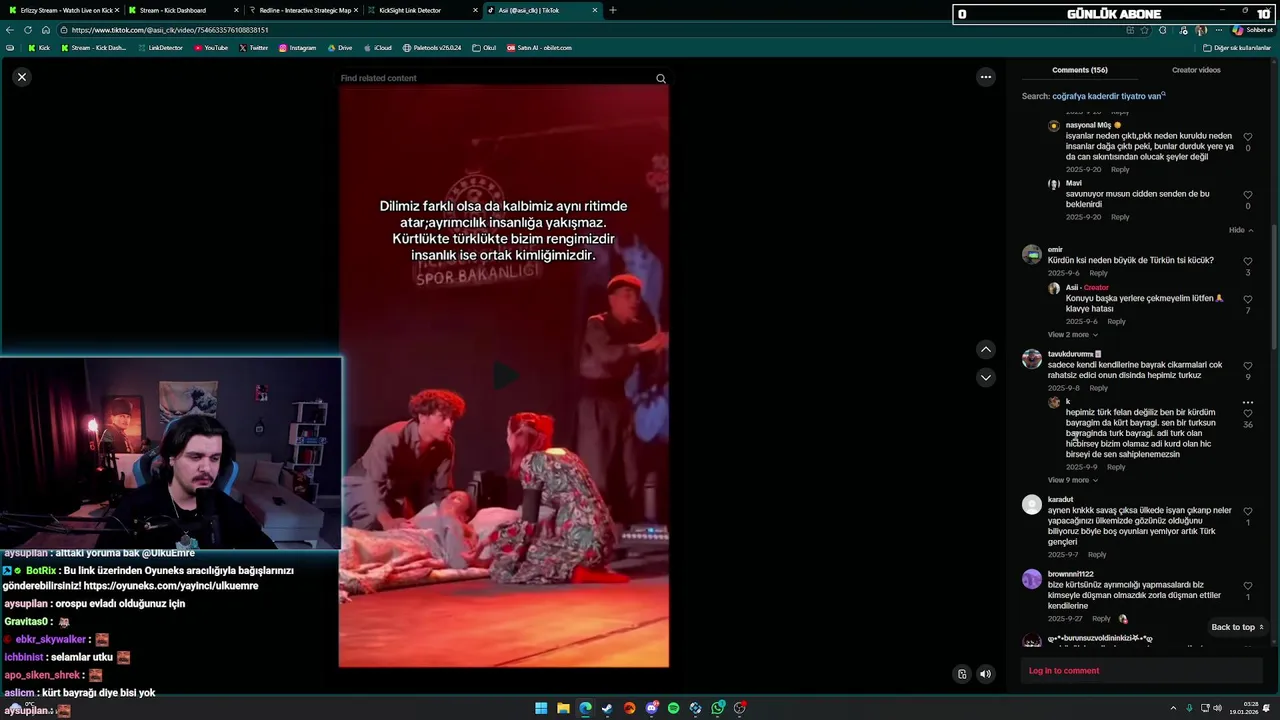1280x720 pixels.
Task: Open search link coğrafya kaderdir tiyatro van
Action: click(x=1109, y=96)
